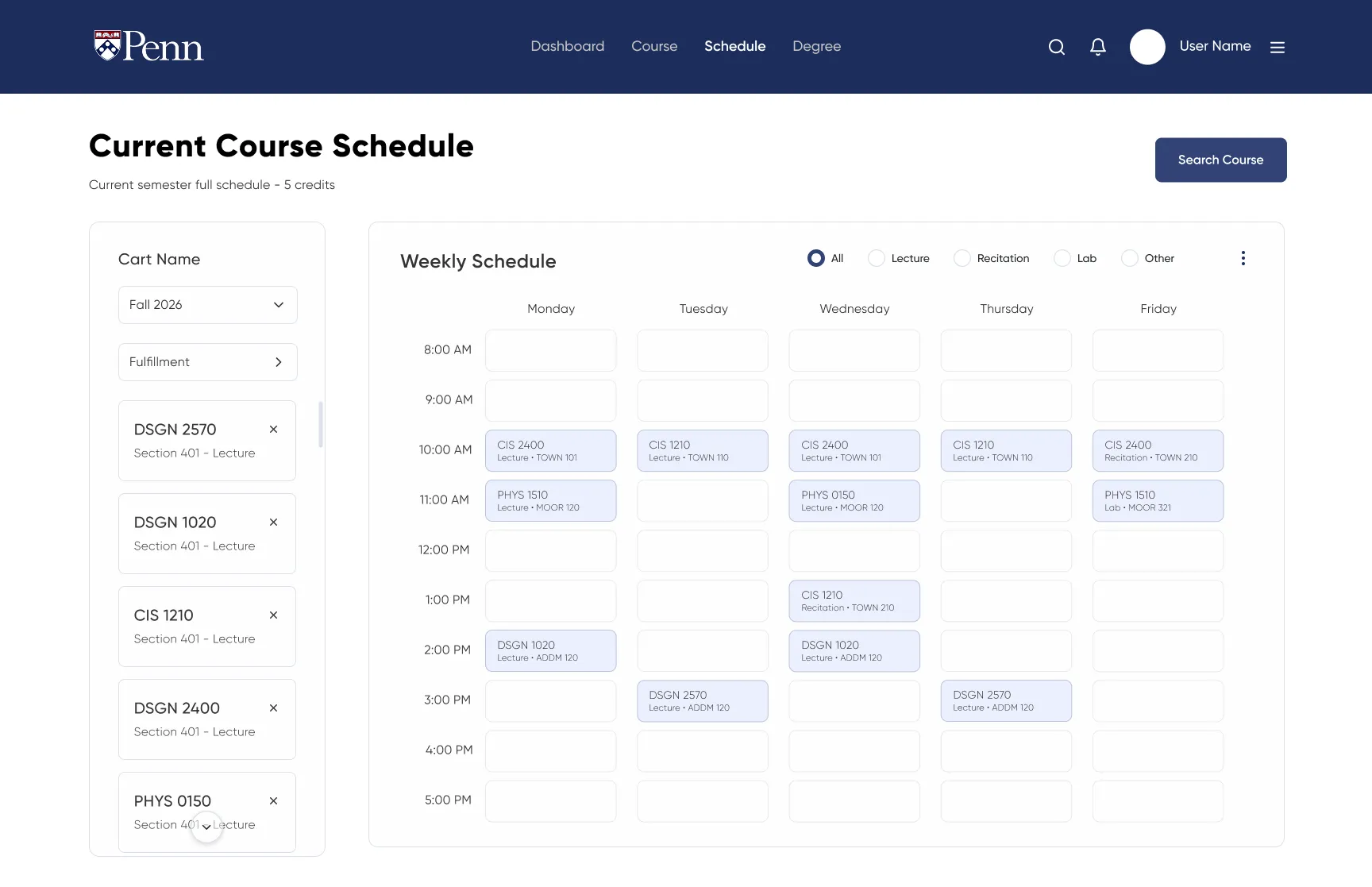Open the hamburger menu icon
Image resolution: width=1372 pixels, height=887 pixels.
(1278, 48)
